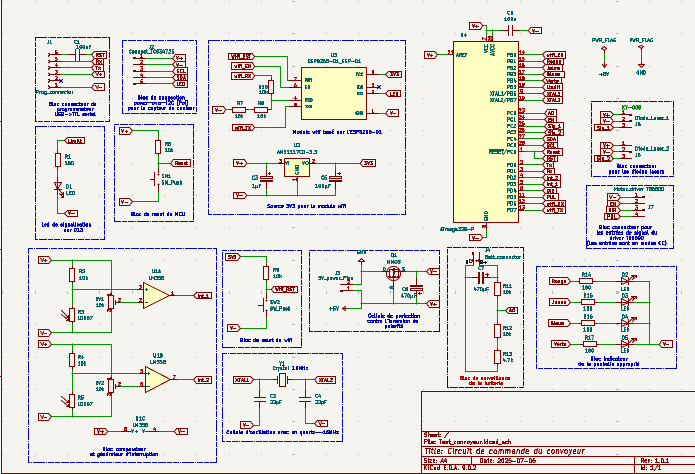Select the AMS1117 3.3V regulator symbol
The width and height of the screenshot is (695, 474).
296,164
